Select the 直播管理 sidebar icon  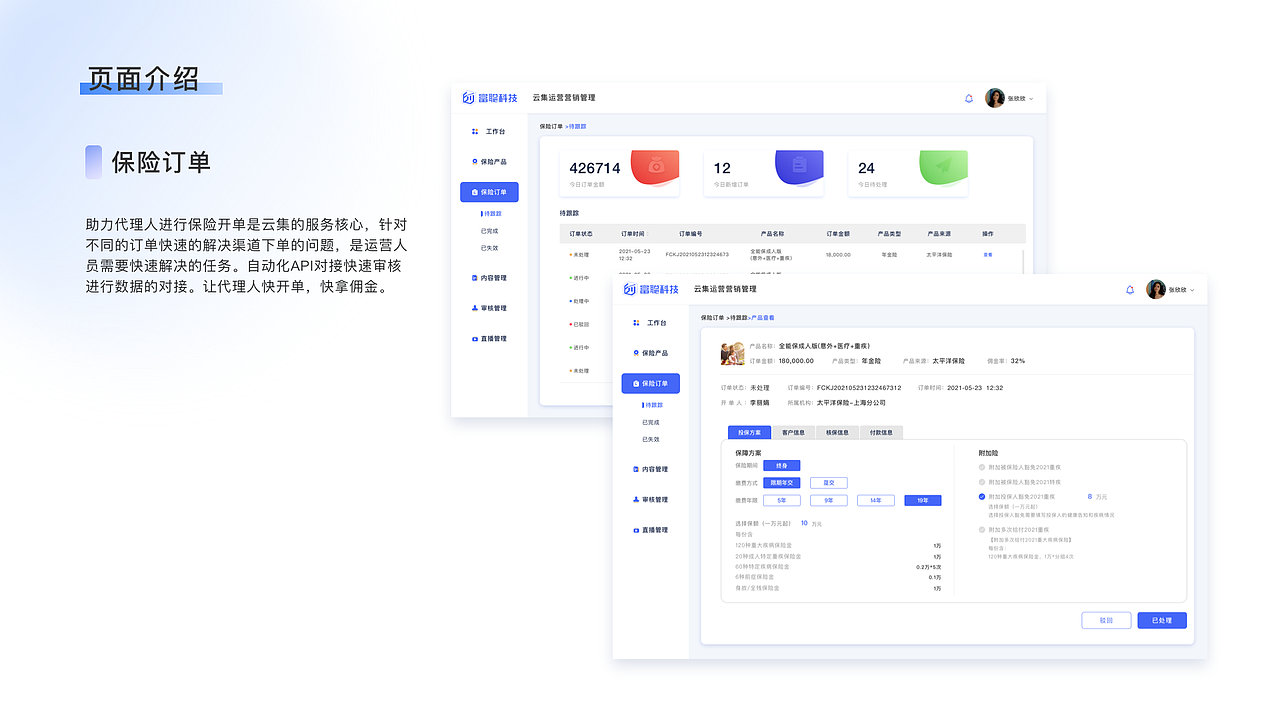pyautogui.click(x=651, y=529)
